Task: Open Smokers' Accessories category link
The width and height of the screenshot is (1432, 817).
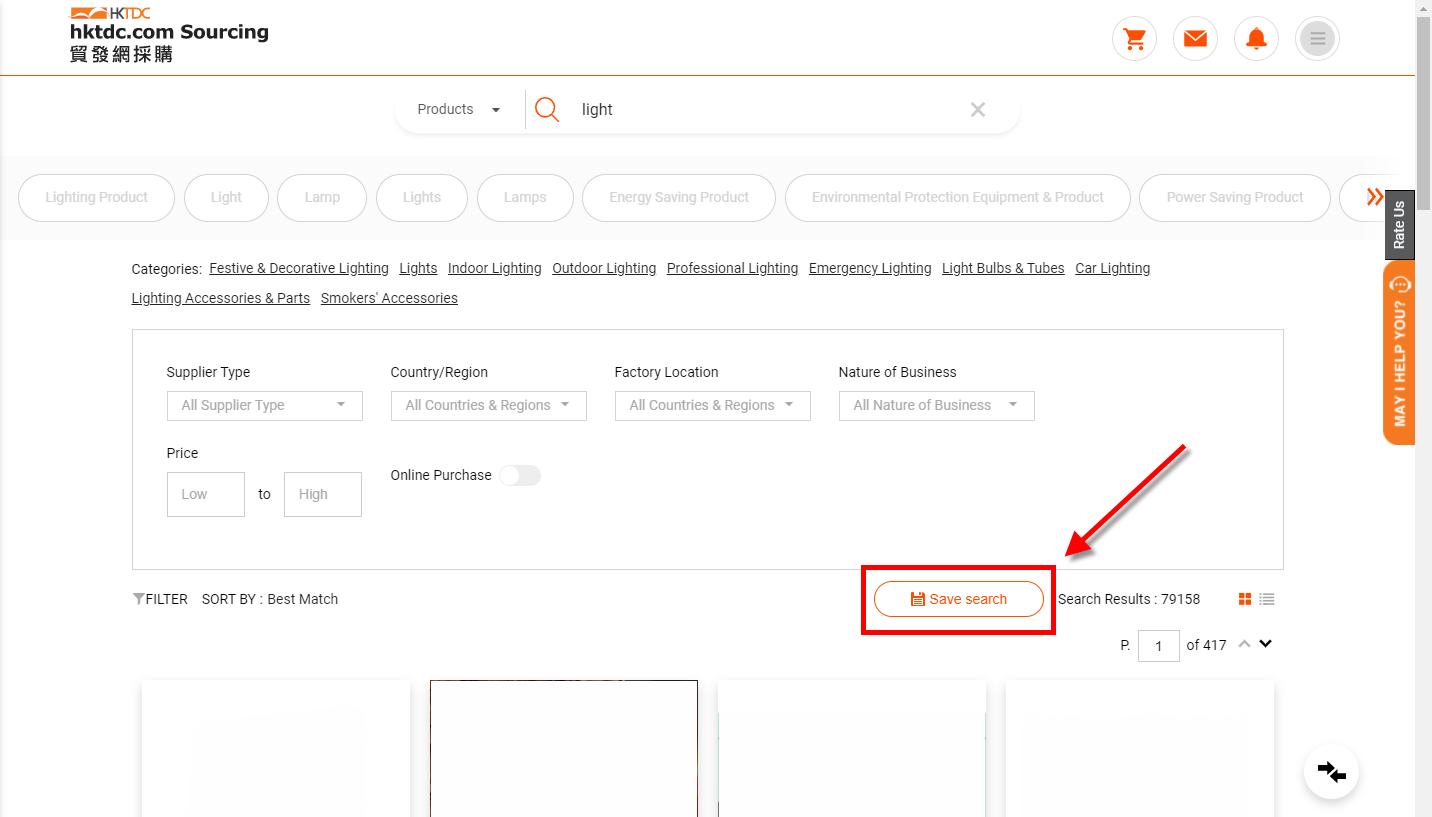Action: click(389, 298)
